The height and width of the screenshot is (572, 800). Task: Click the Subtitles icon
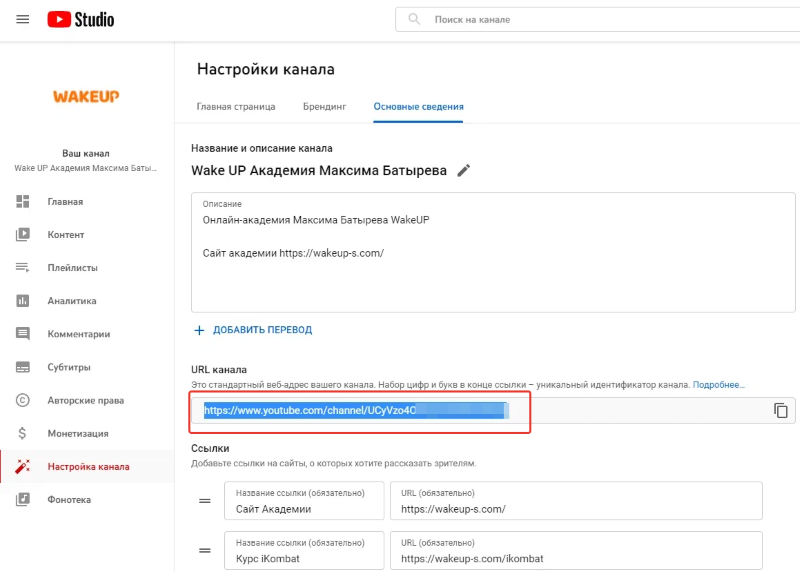22,367
